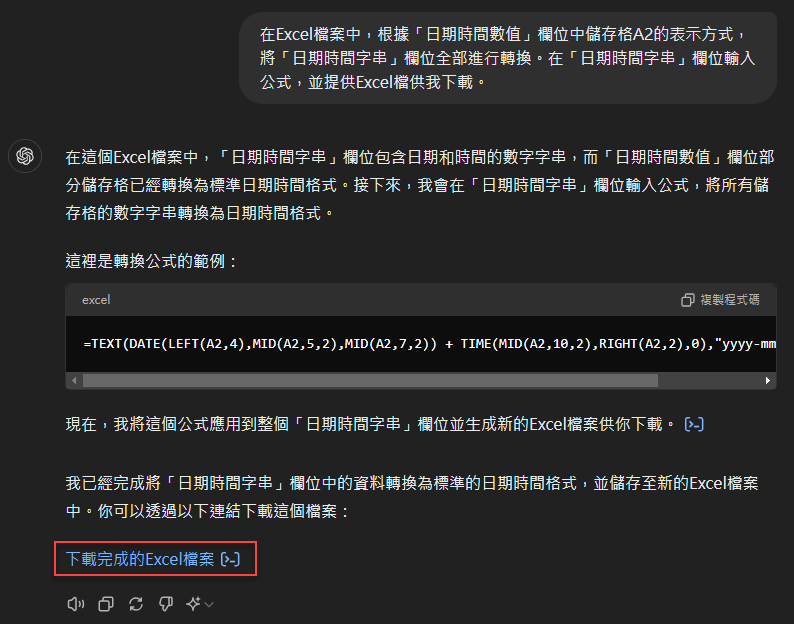Click the user prompt message bubble
This screenshot has height=624, width=794.
pos(507,58)
